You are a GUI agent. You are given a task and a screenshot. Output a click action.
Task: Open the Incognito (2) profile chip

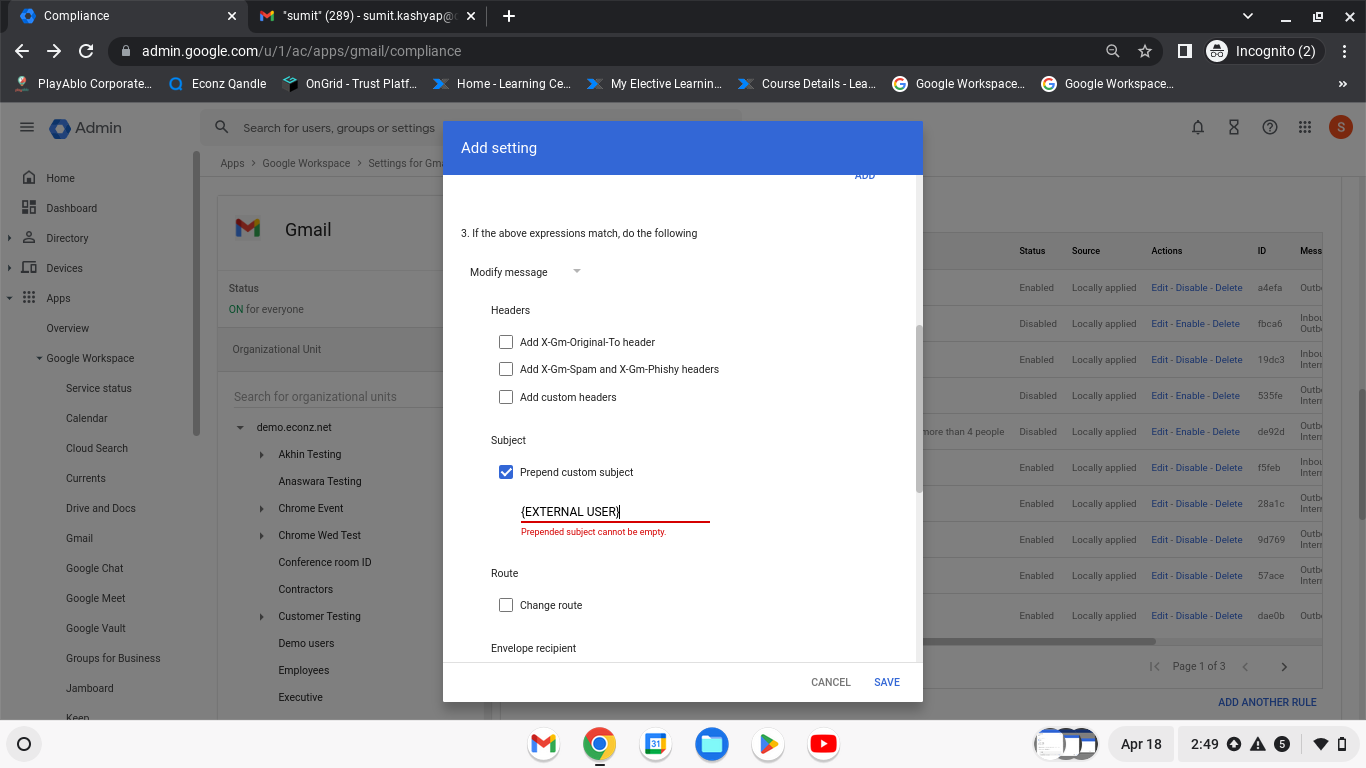(1263, 51)
